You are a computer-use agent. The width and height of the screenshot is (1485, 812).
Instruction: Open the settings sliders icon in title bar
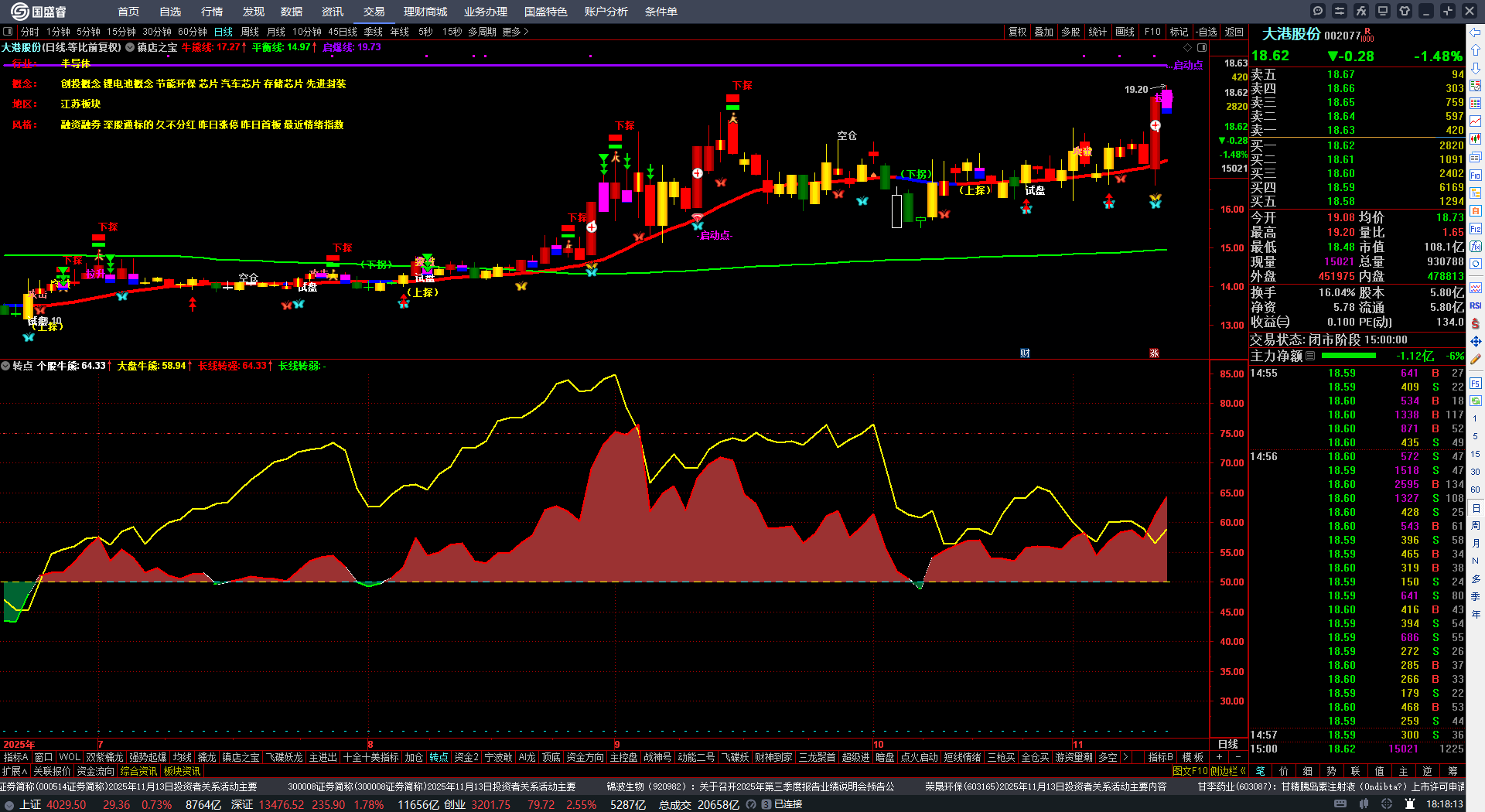(1340, 11)
